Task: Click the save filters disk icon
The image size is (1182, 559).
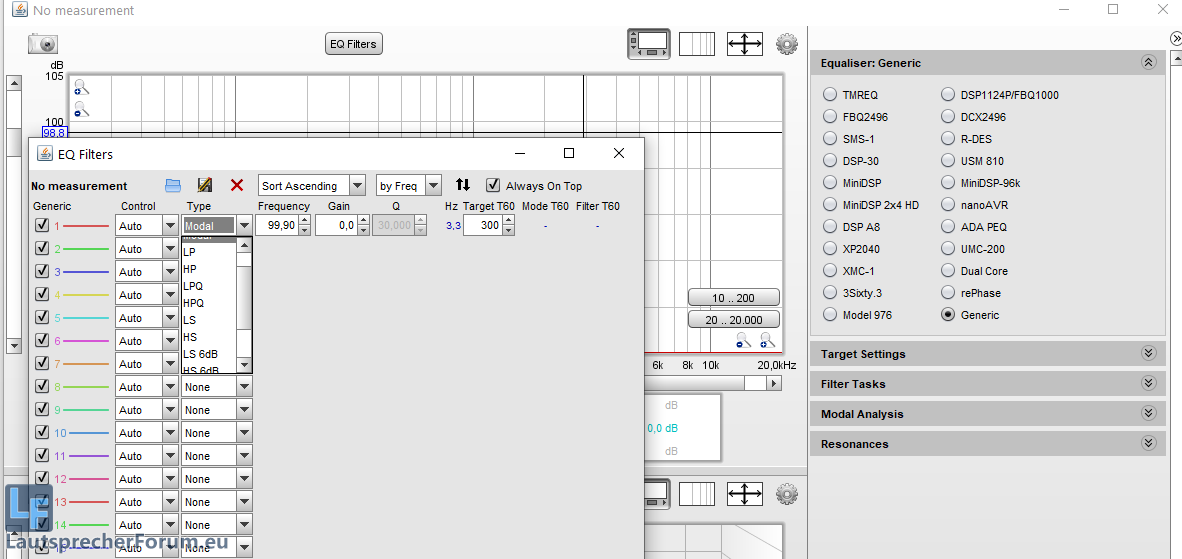Action: pos(205,185)
